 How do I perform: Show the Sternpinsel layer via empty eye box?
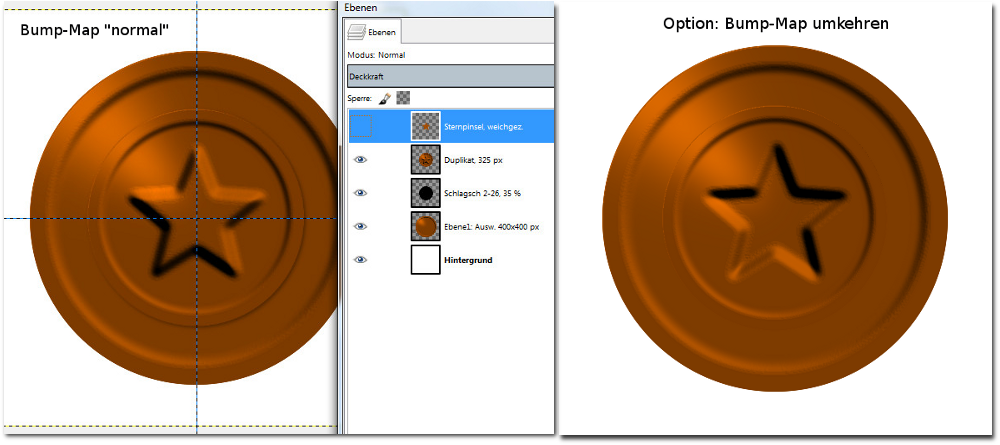360,126
